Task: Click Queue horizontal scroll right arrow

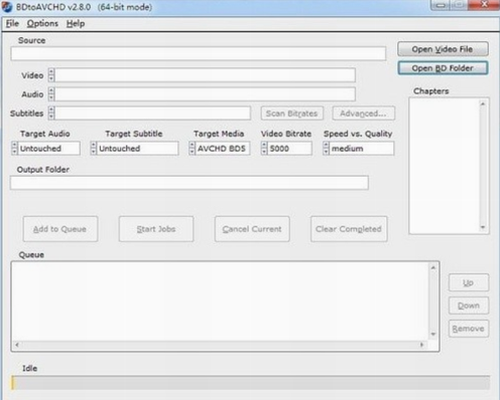Action: 422,345
